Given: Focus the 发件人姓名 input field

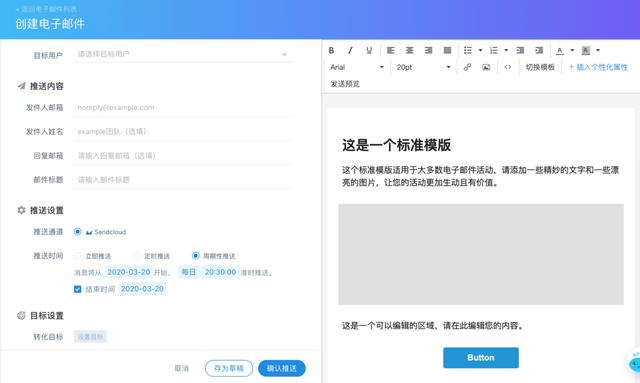Looking at the screenshot, I should pos(183,131).
